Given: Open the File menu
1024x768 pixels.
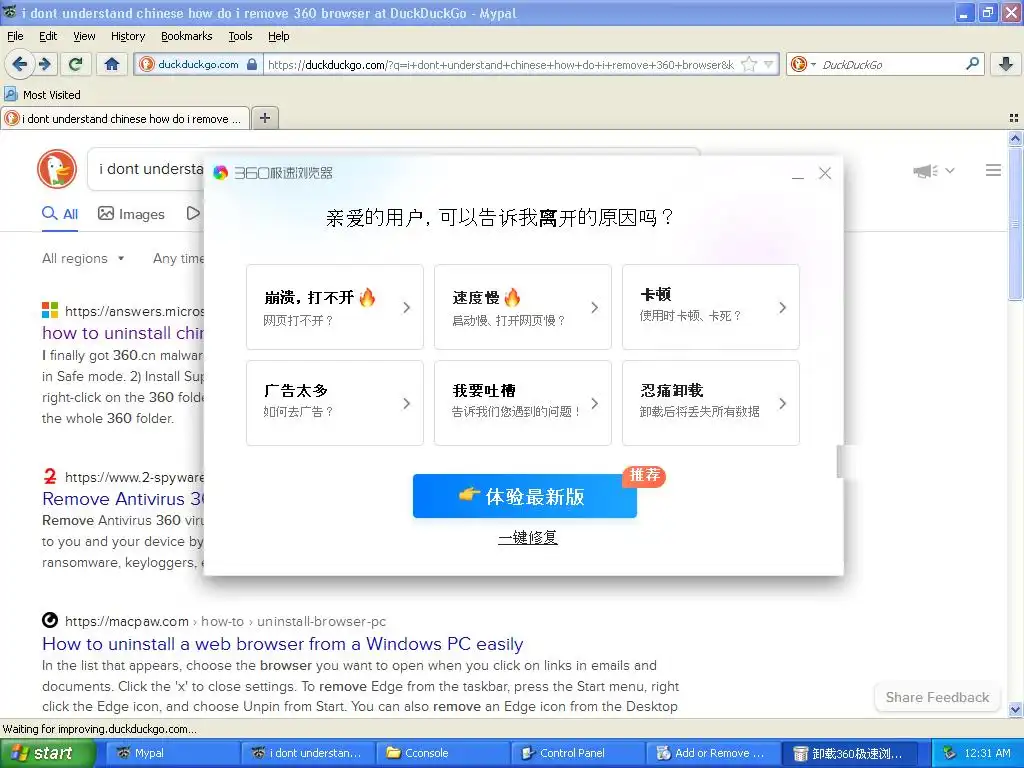Looking at the screenshot, I should (x=15, y=36).
